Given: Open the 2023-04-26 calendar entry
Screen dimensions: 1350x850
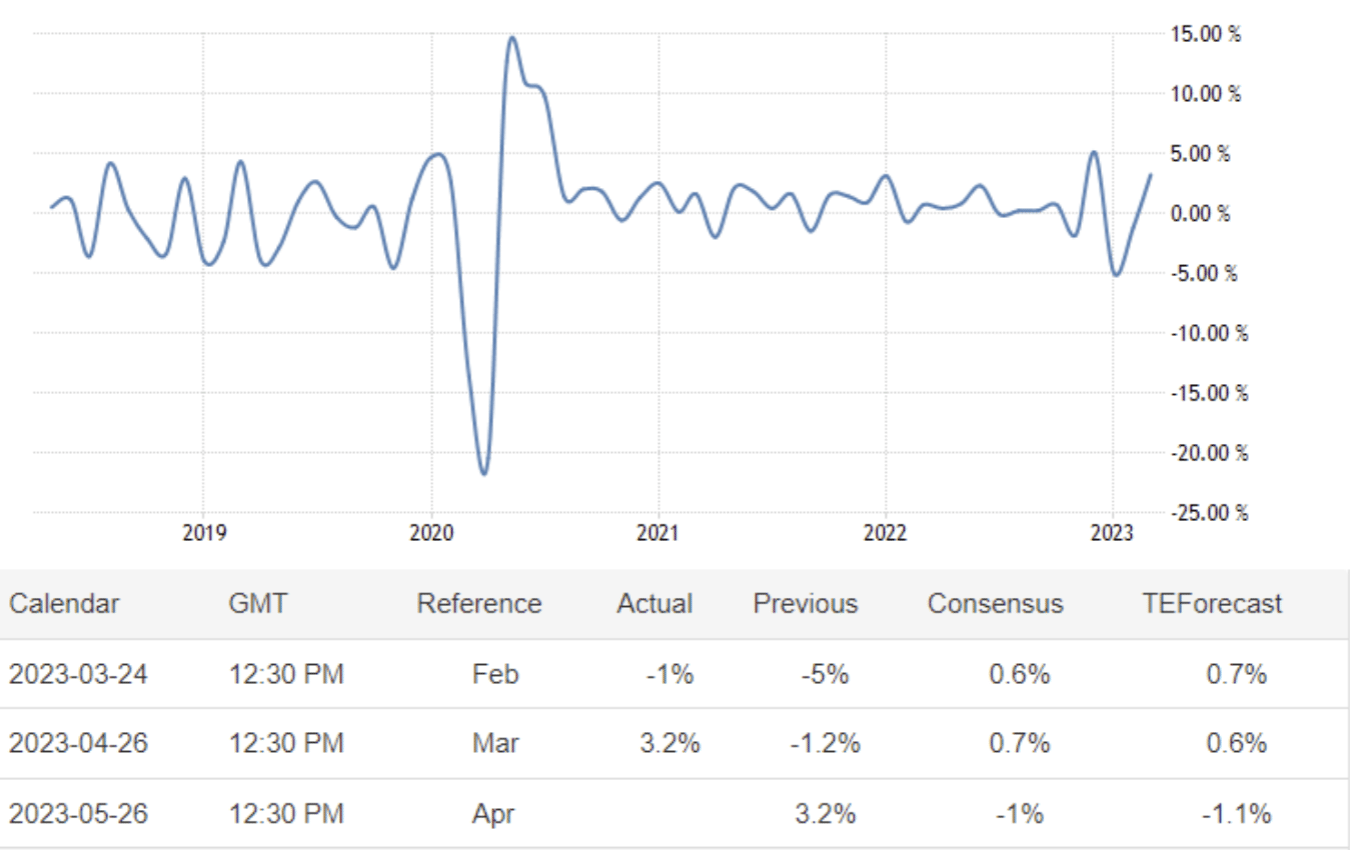Looking at the screenshot, I should tap(78, 744).
